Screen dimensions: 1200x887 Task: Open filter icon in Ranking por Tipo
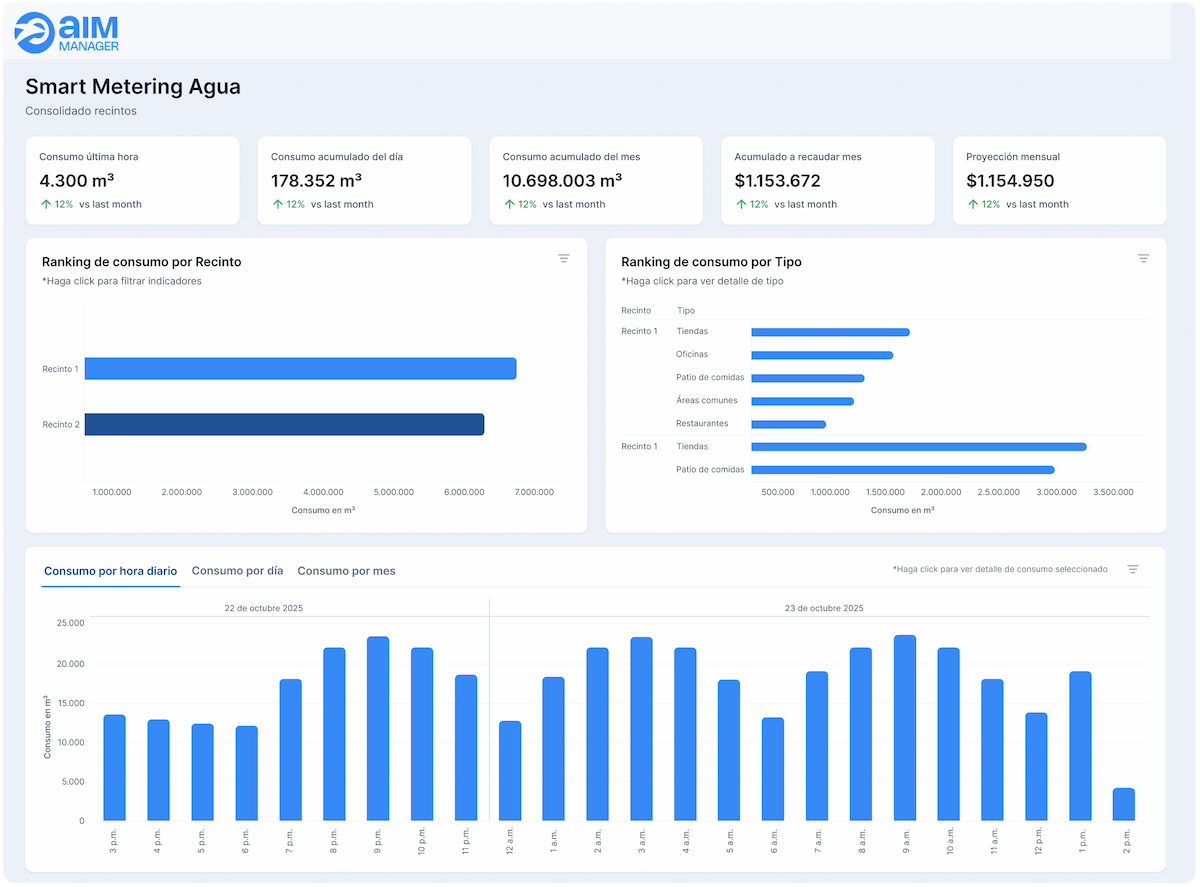pyautogui.click(x=1143, y=259)
